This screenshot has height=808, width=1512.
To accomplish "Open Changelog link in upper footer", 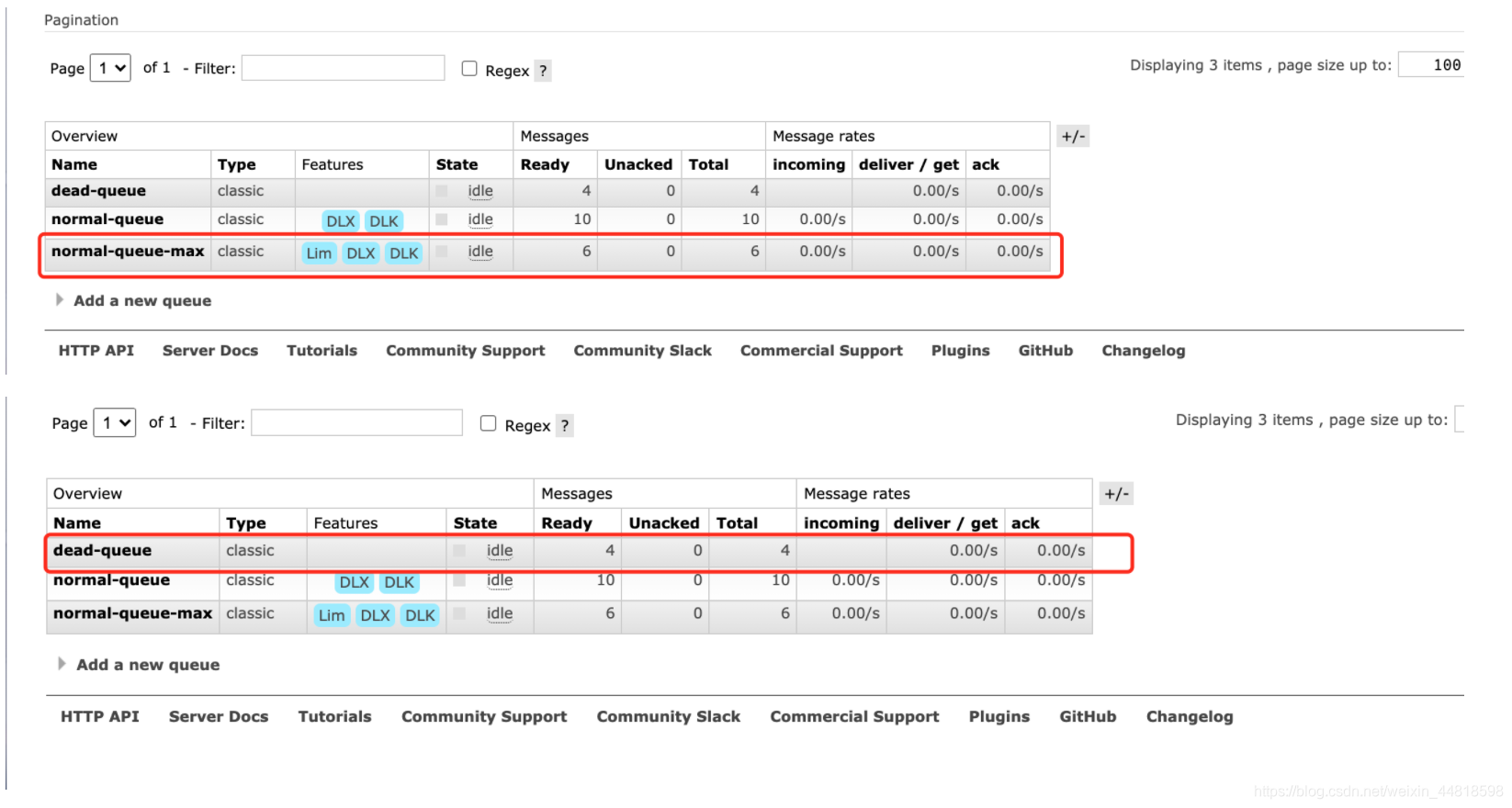I will [1144, 351].
